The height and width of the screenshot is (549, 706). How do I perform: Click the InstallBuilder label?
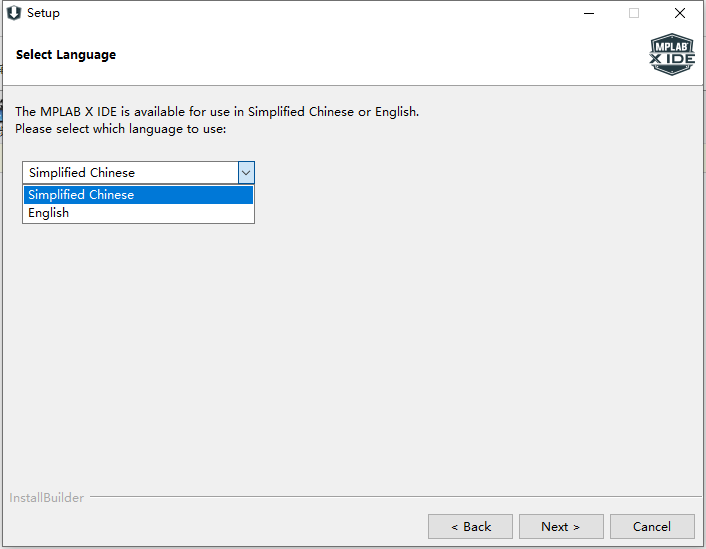46,498
